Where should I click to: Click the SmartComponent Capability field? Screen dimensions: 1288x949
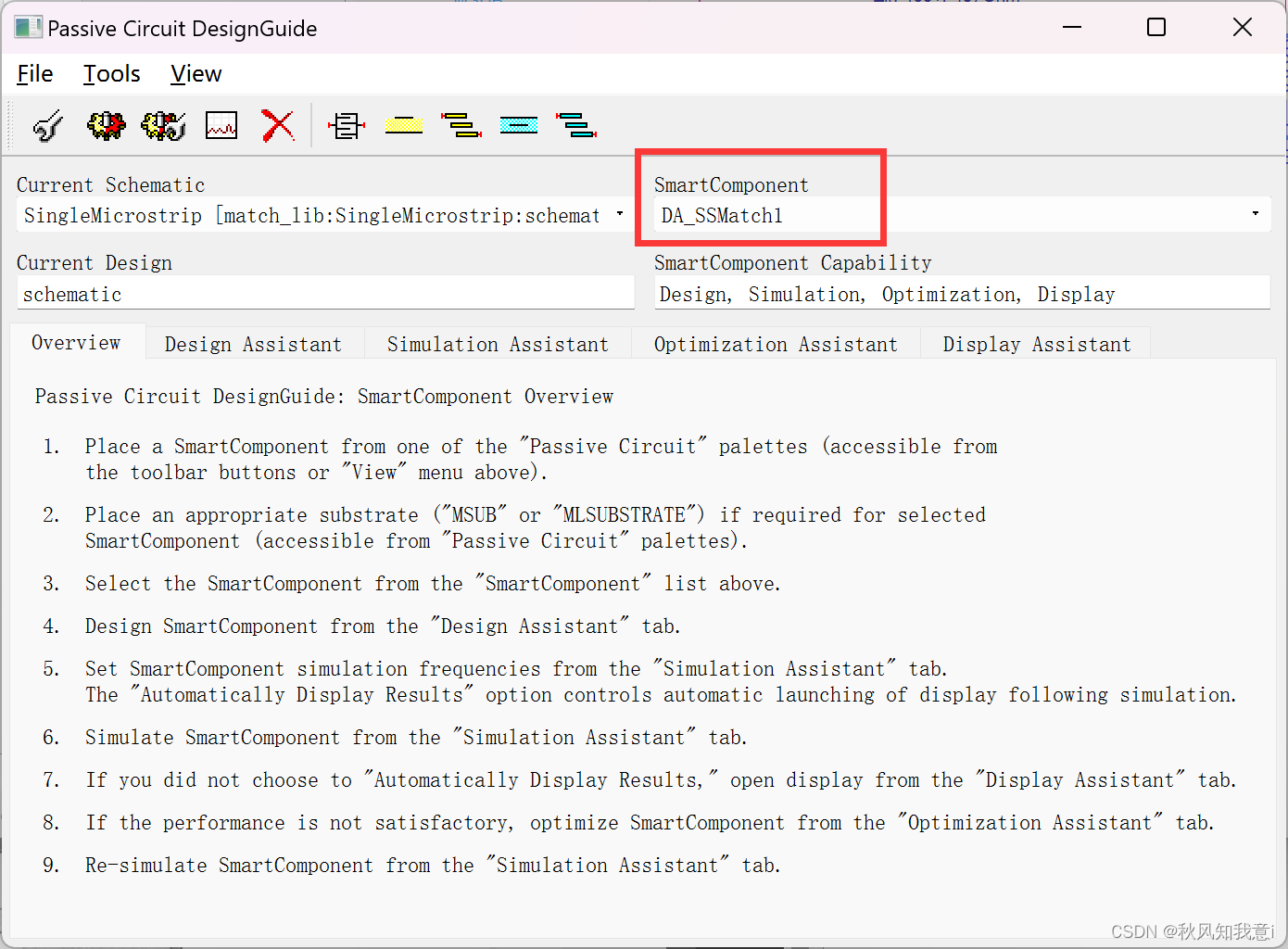point(962,294)
